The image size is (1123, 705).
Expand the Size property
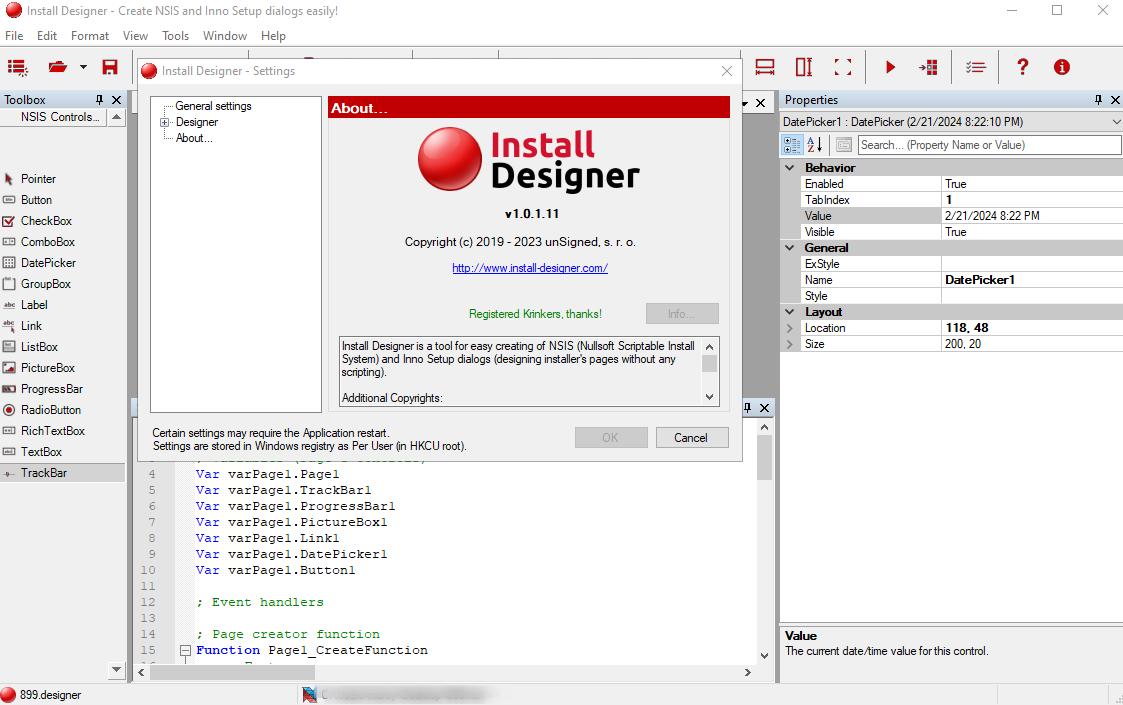coord(789,345)
